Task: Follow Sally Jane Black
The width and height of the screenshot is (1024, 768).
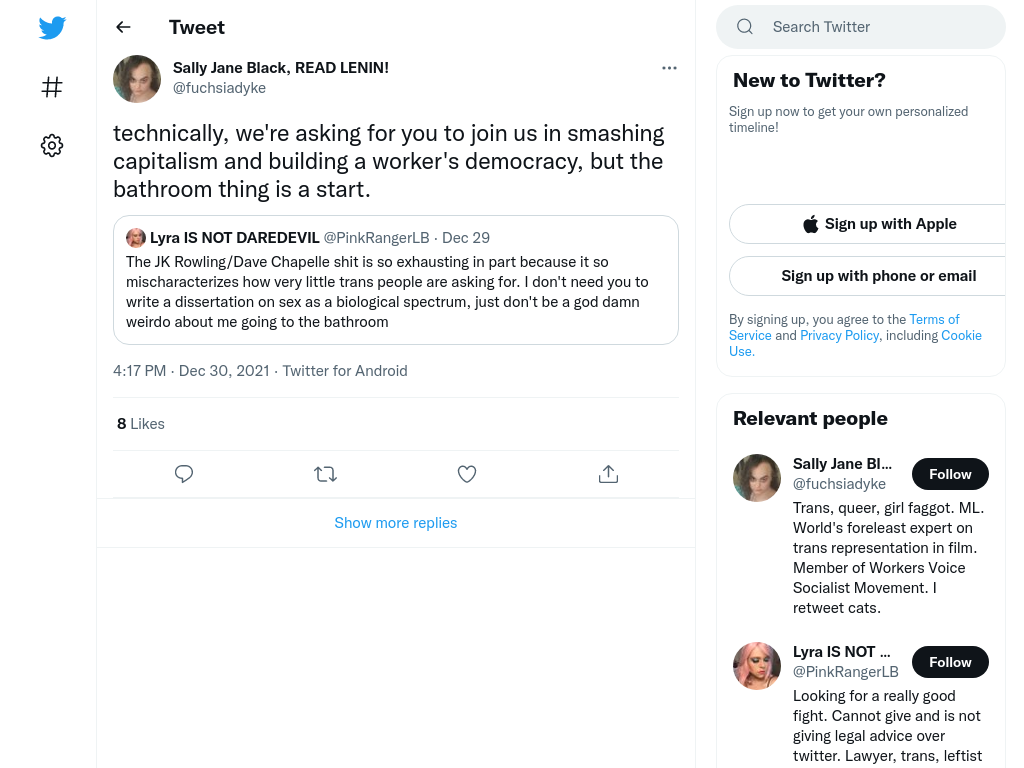Action: tap(950, 474)
